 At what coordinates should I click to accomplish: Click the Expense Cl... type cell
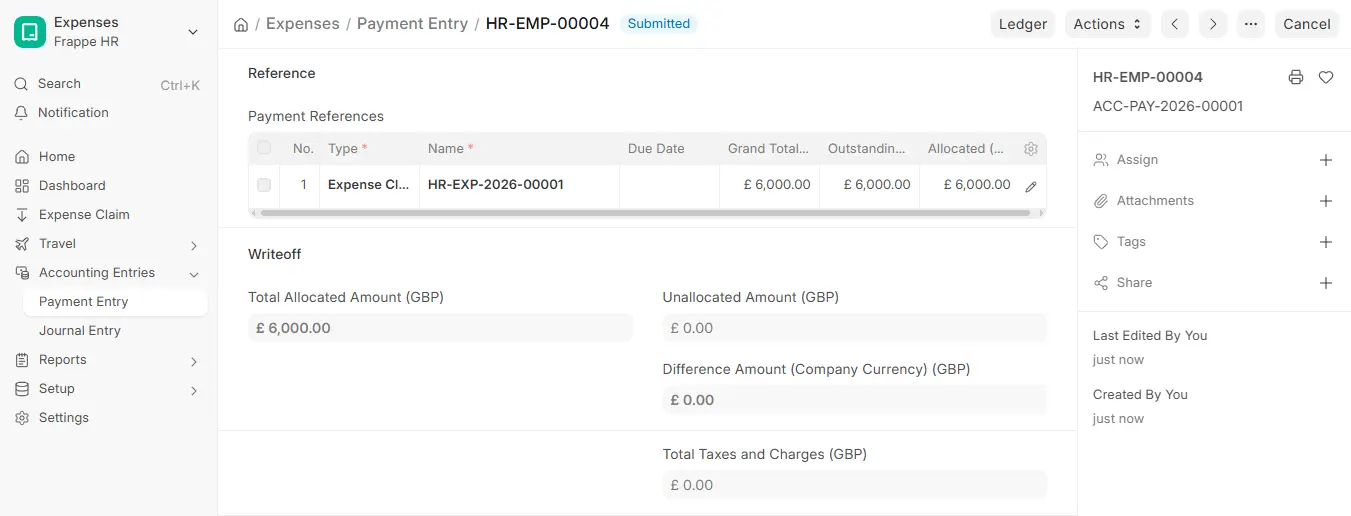(x=370, y=185)
